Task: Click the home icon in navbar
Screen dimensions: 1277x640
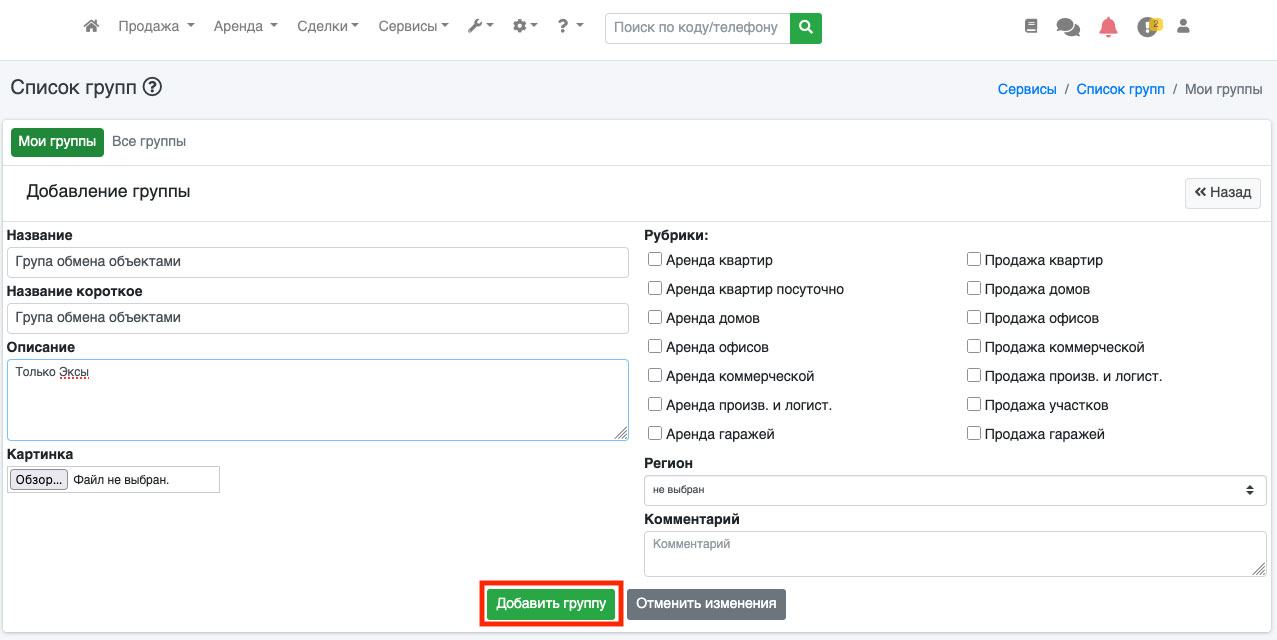Action: [91, 27]
